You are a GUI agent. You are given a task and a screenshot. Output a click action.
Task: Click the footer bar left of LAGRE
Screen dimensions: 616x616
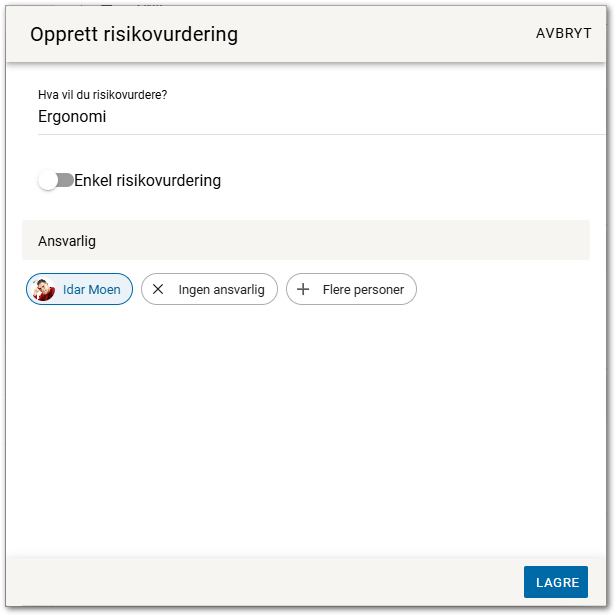pos(260,582)
